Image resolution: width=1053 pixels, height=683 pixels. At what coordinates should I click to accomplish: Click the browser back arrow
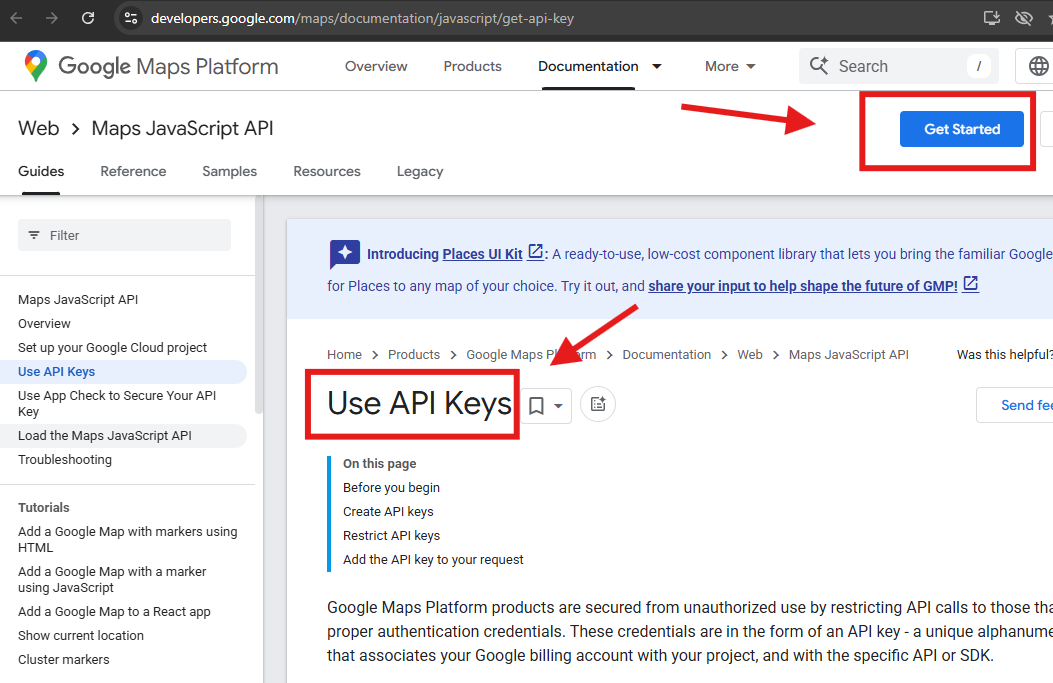pyautogui.click(x=16, y=18)
